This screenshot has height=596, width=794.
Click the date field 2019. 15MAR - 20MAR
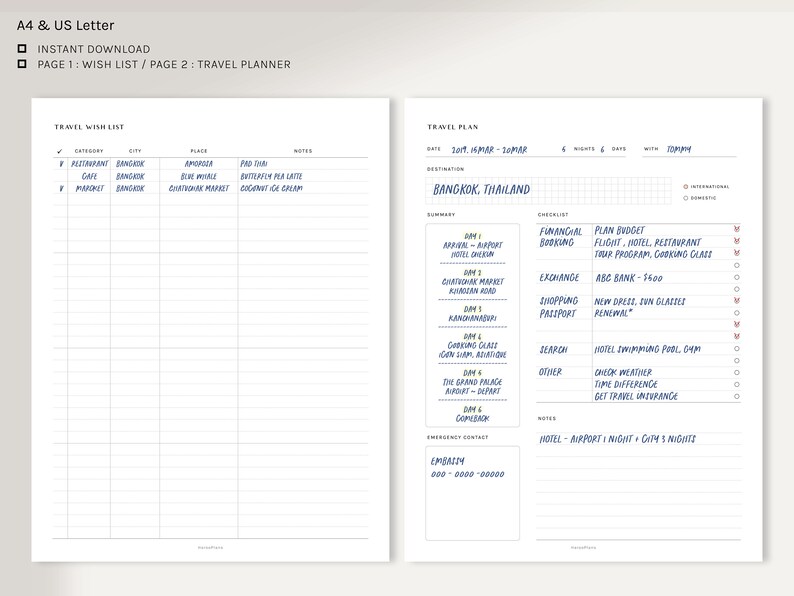pos(489,150)
